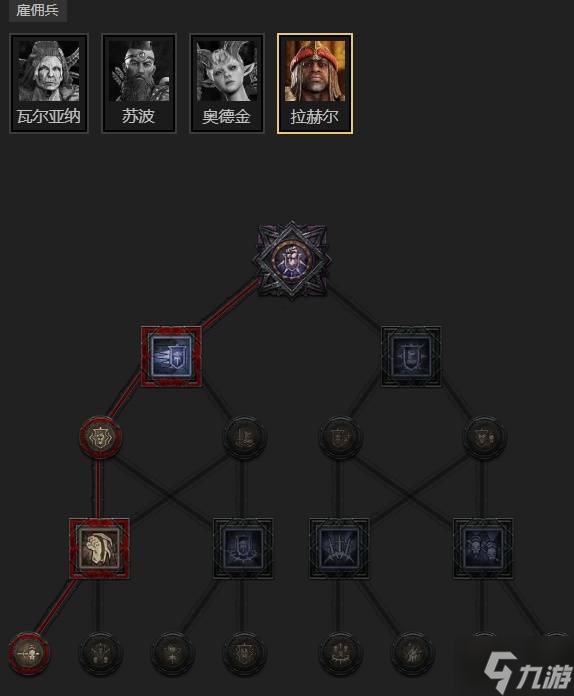
Task: Click the 九游 watermark logo
Action: (x=527, y=673)
